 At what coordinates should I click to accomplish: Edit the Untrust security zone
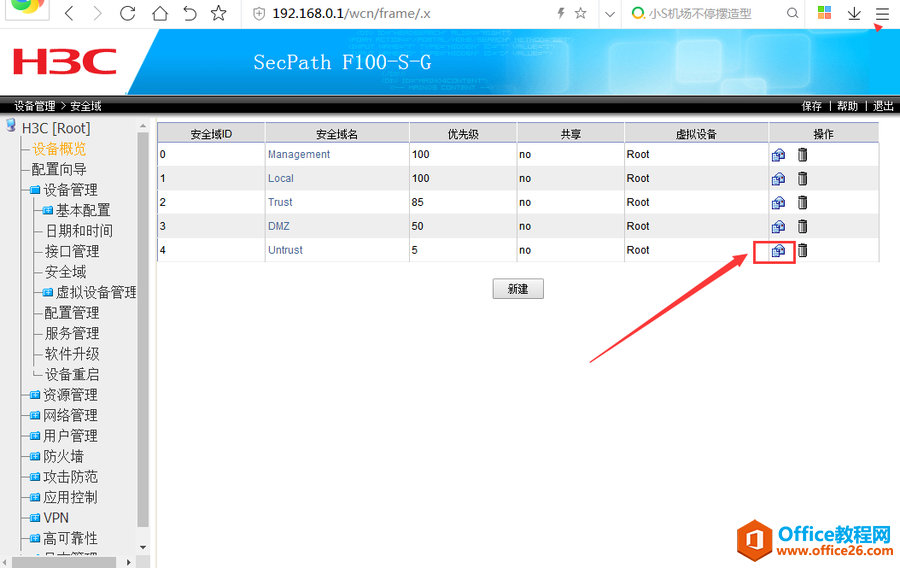click(x=778, y=251)
